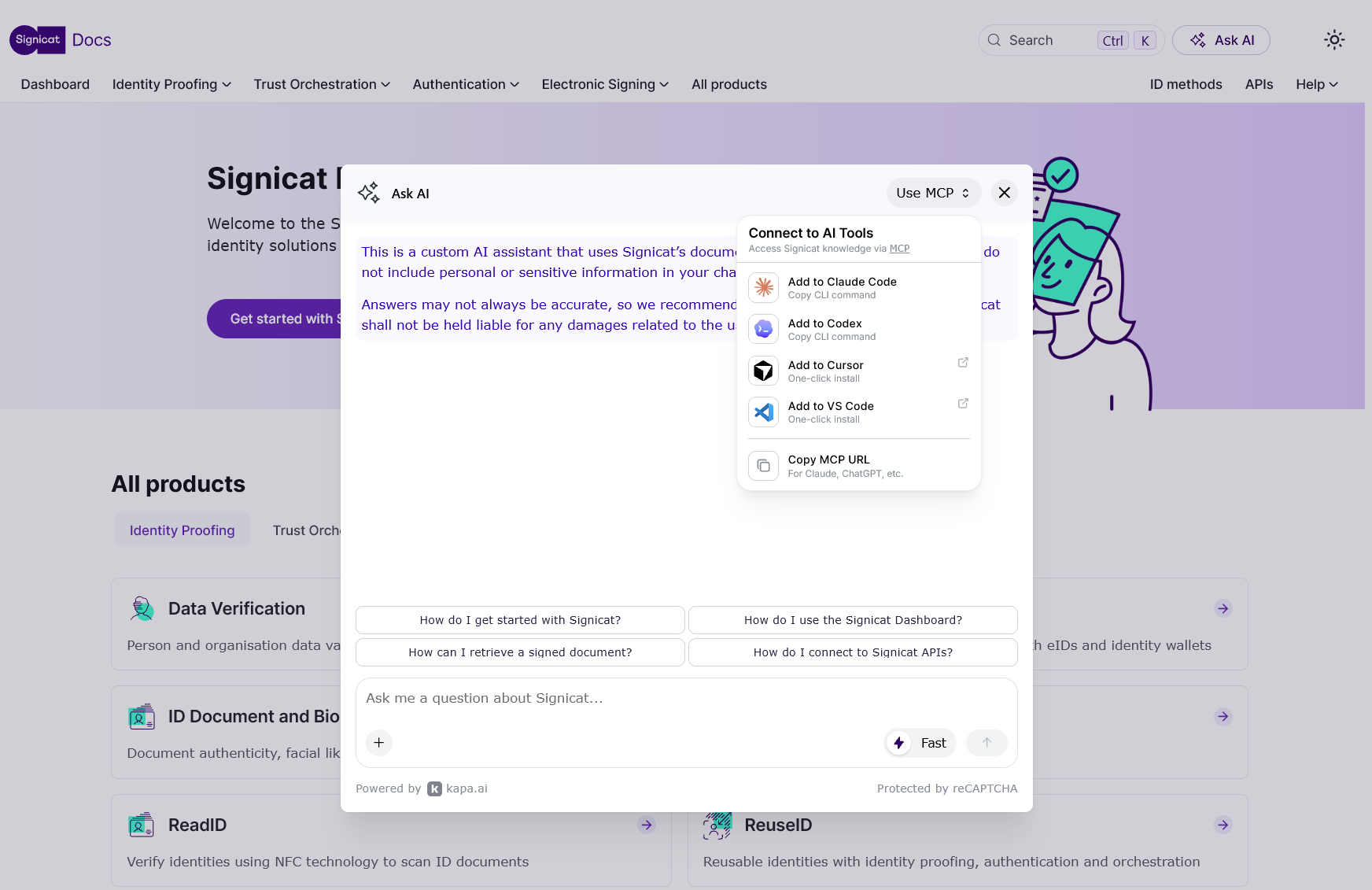Click the search magnifier icon
The image size is (1372, 890).
point(994,40)
